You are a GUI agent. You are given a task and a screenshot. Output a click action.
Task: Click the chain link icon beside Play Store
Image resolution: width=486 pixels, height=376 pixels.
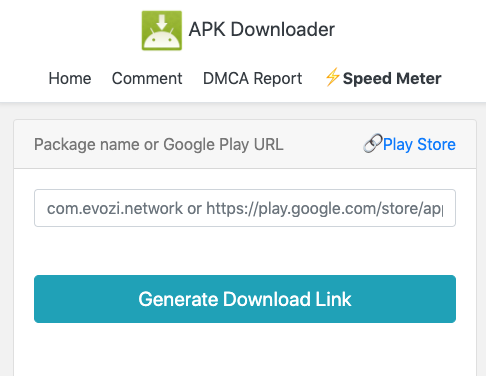point(372,144)
